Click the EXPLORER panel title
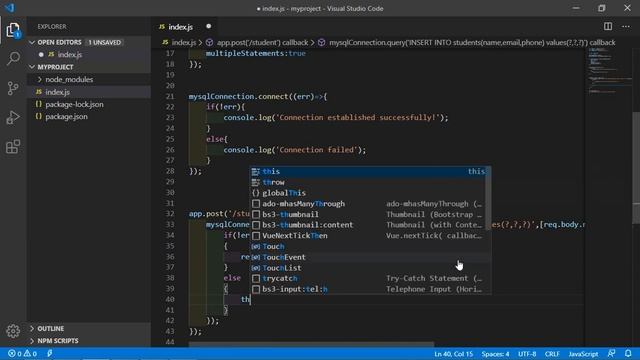The image size is (640, 360). tap(52, 27)
